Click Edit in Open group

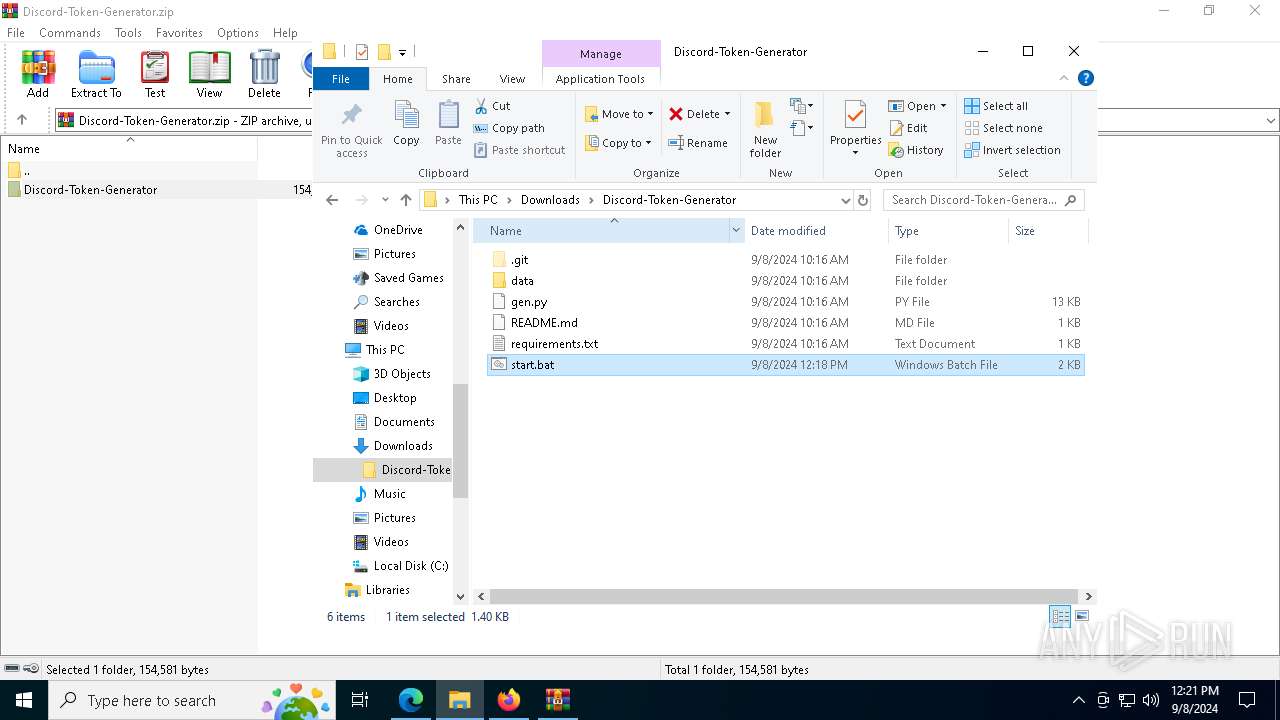tap(908, 128)
